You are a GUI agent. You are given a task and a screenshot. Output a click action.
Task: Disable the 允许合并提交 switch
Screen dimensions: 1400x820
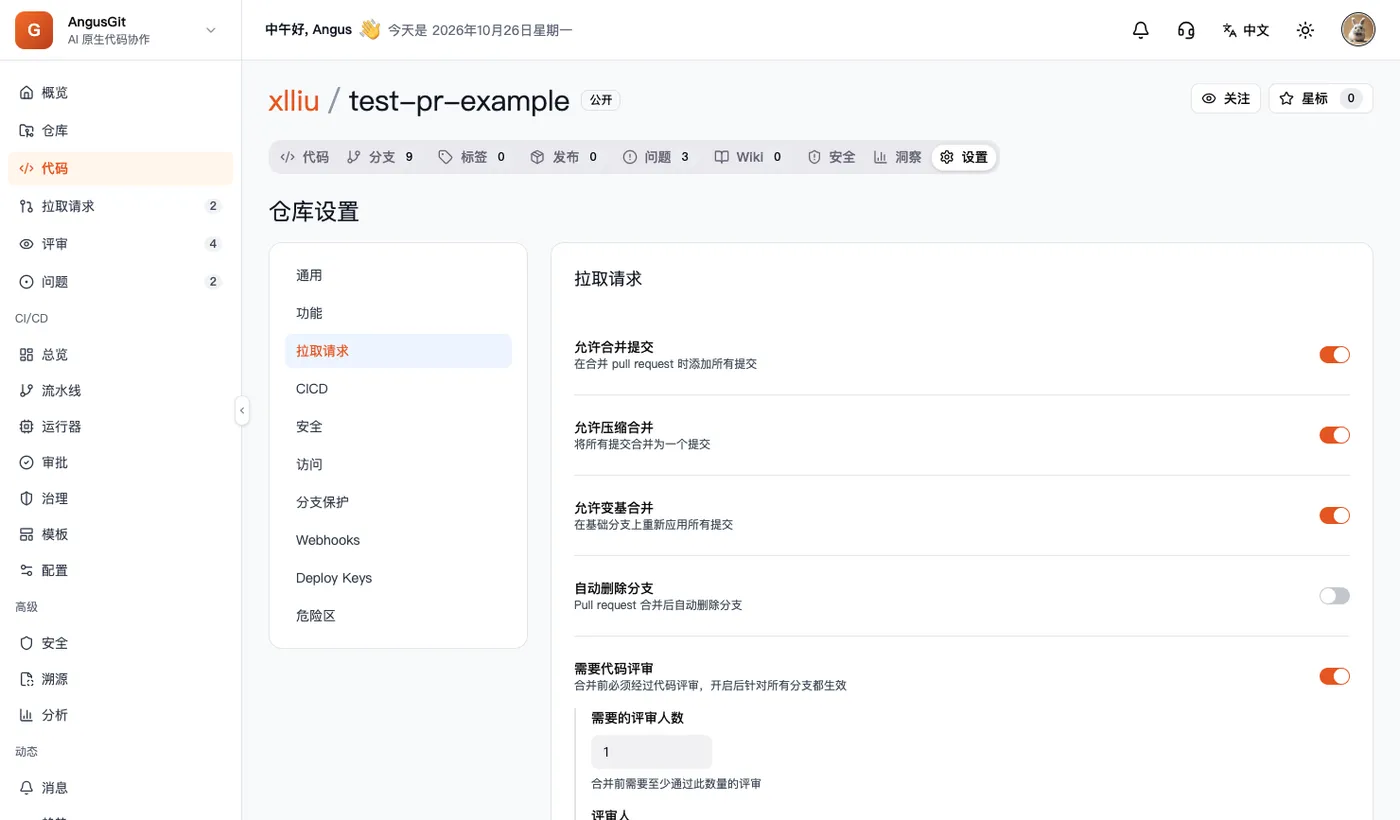click(1334, 355)
